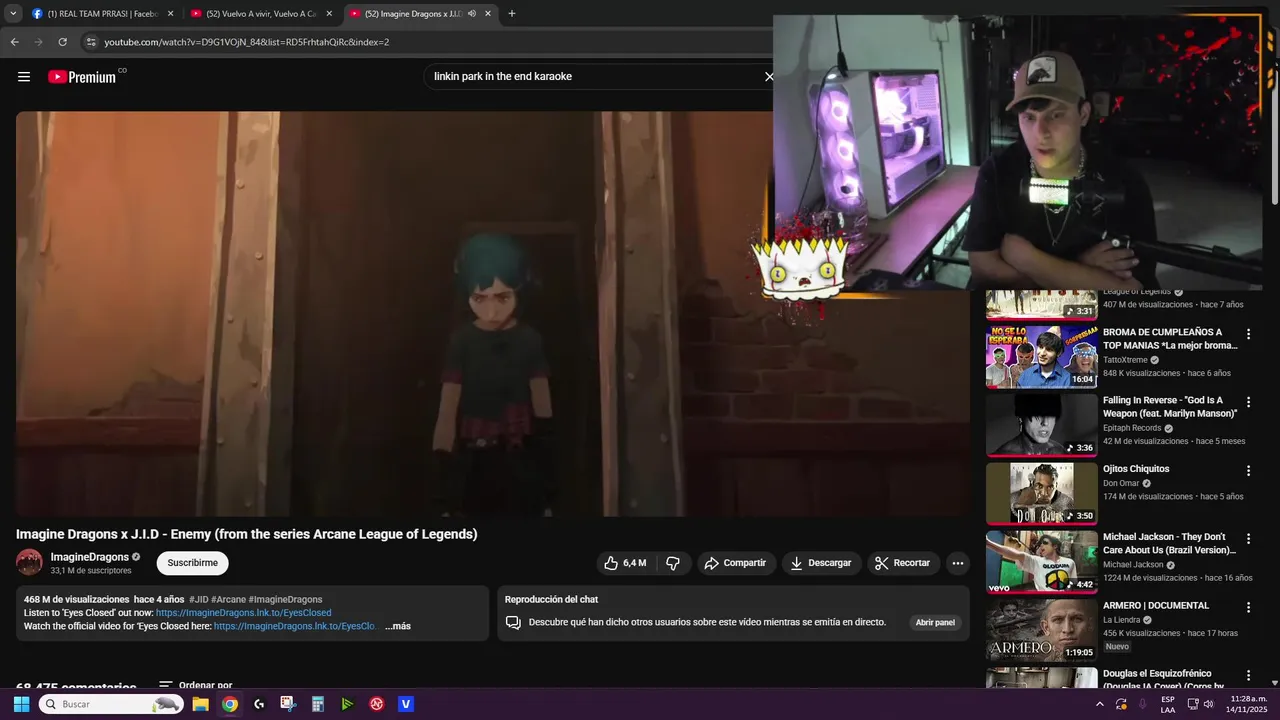
Task: Click the taskbar Buscar search box
Action: [x=111, y=704]
